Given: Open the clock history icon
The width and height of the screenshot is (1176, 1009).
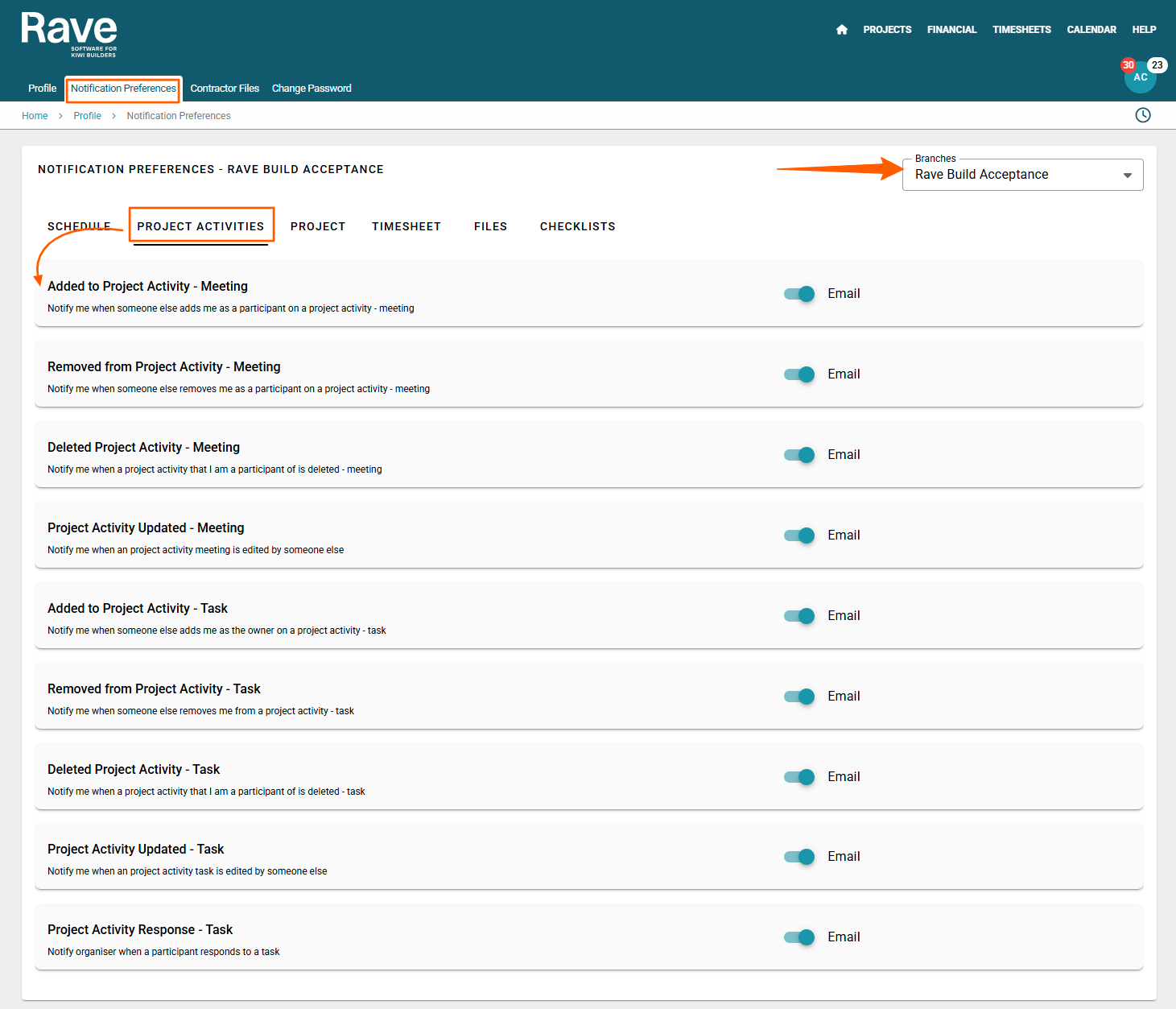Looking at the screenshot, I should [1143, 115].
